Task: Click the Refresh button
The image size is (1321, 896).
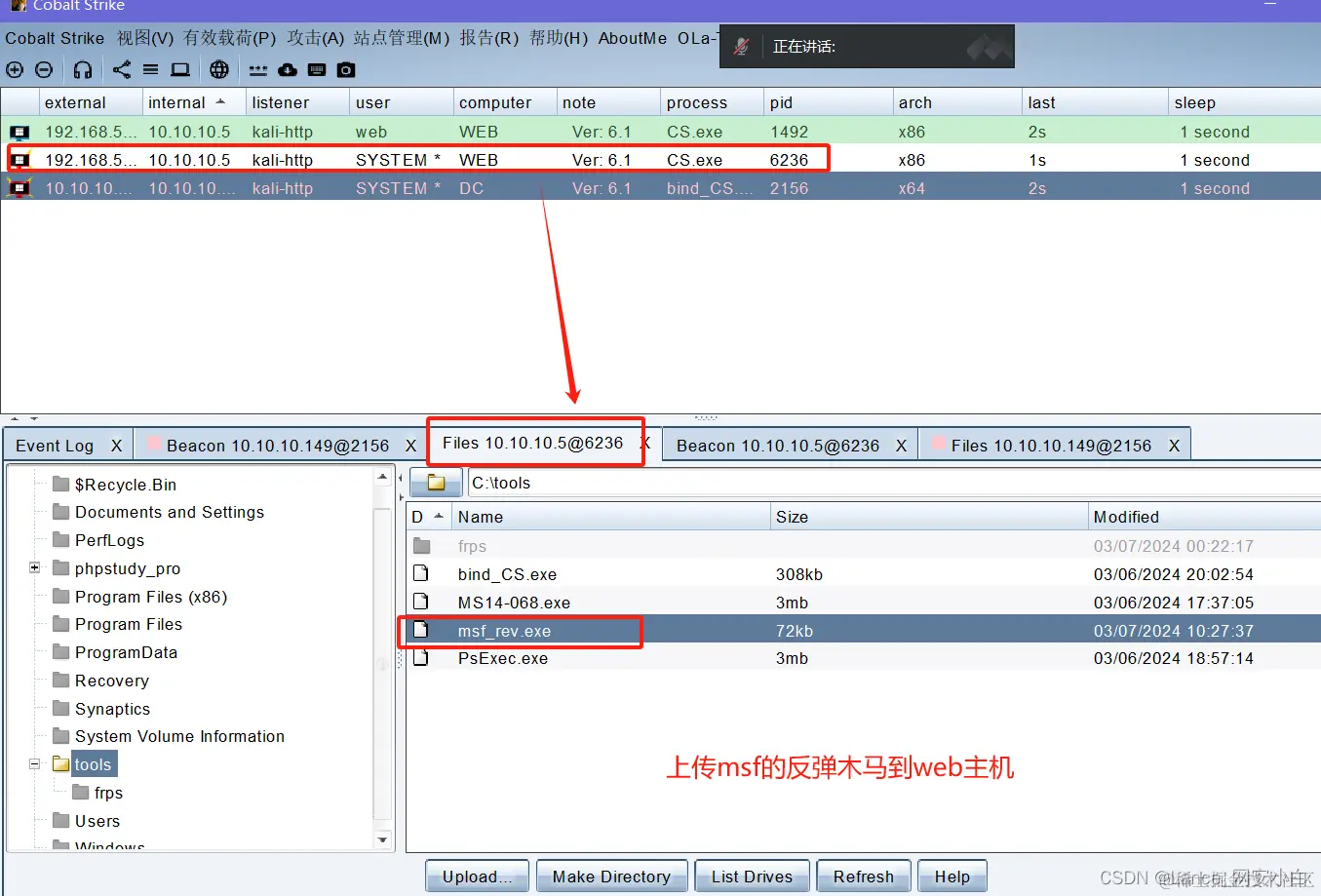Action: 864,877
